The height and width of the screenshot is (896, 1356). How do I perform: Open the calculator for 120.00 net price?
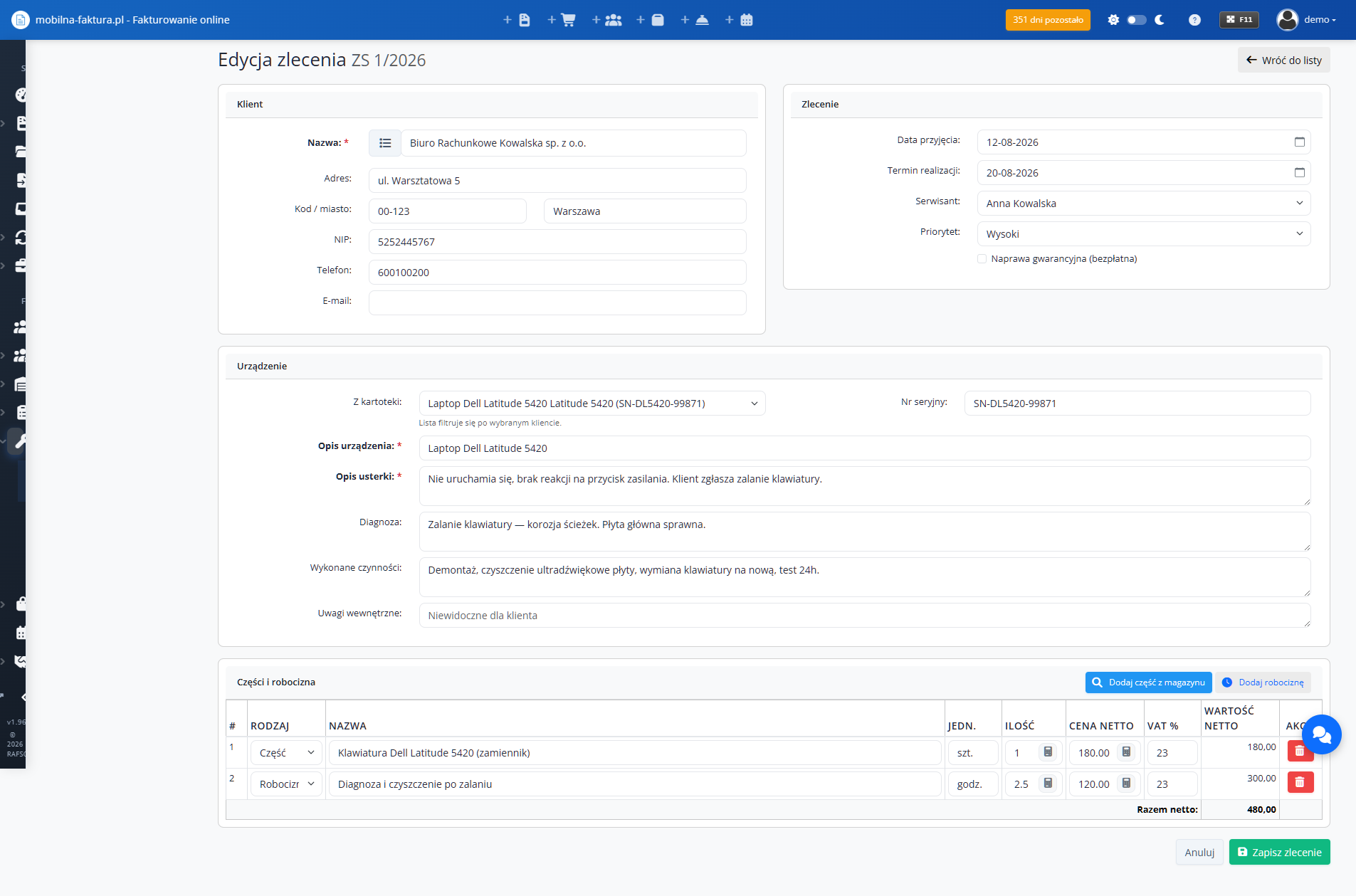coord(1126,784)
